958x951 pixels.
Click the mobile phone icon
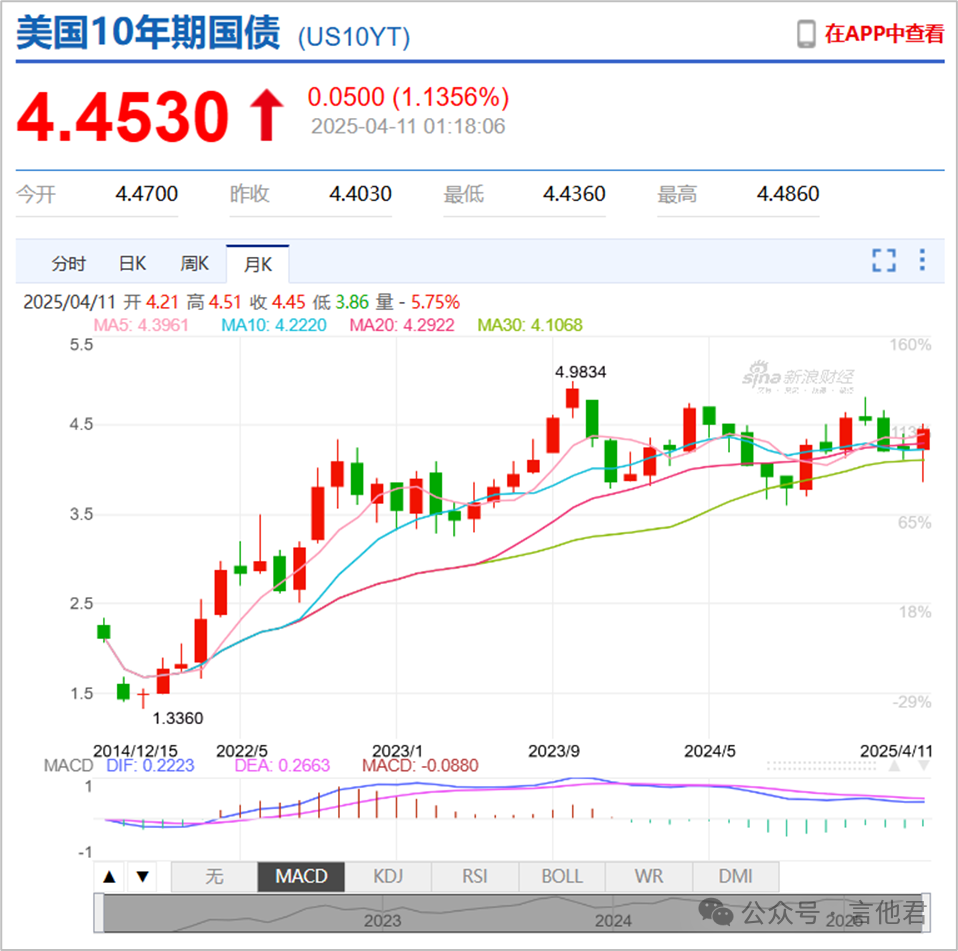point(806,33)
